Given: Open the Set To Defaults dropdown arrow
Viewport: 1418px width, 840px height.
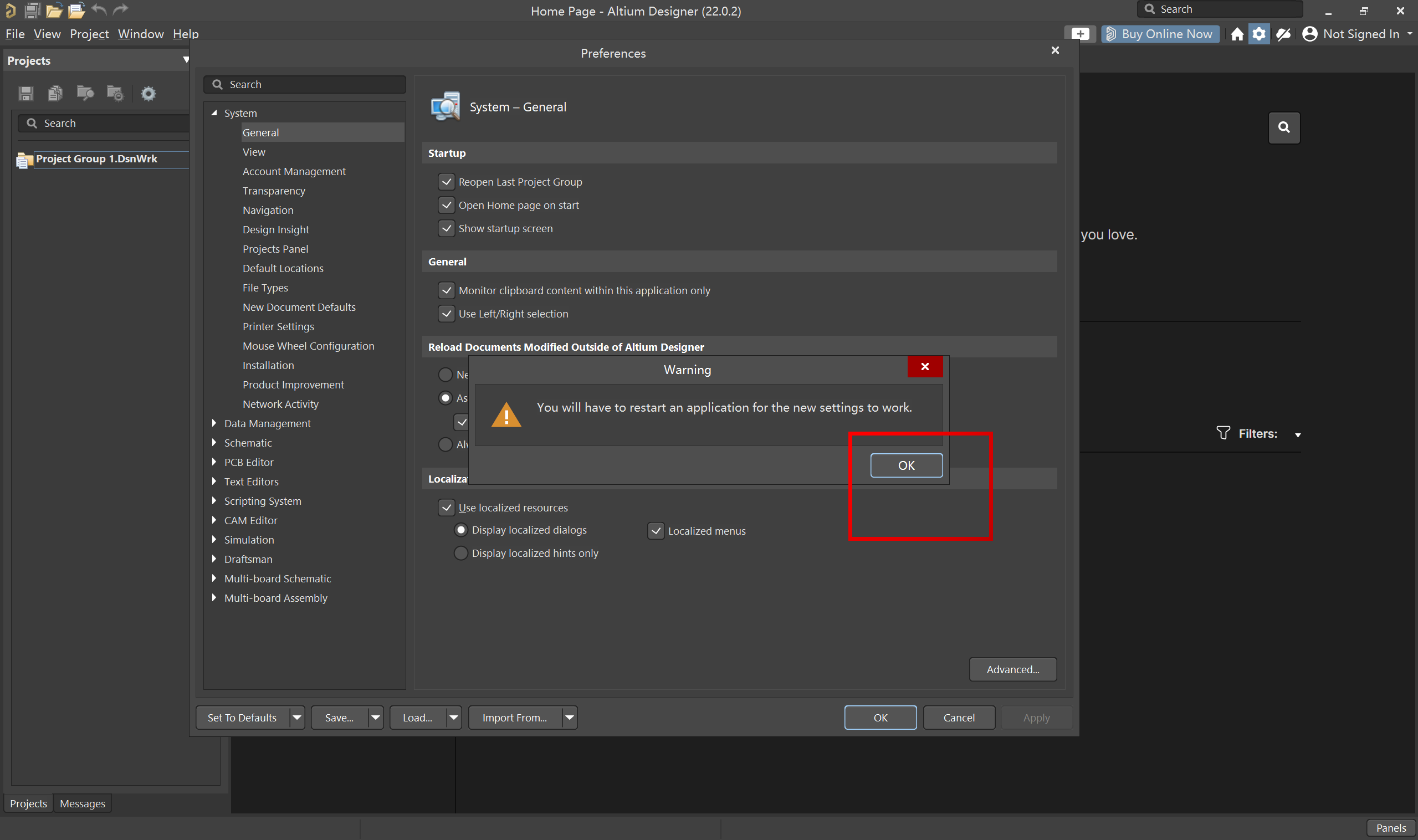Looking at the screenshot, I should pyautogui.click(x=296, y=717).
